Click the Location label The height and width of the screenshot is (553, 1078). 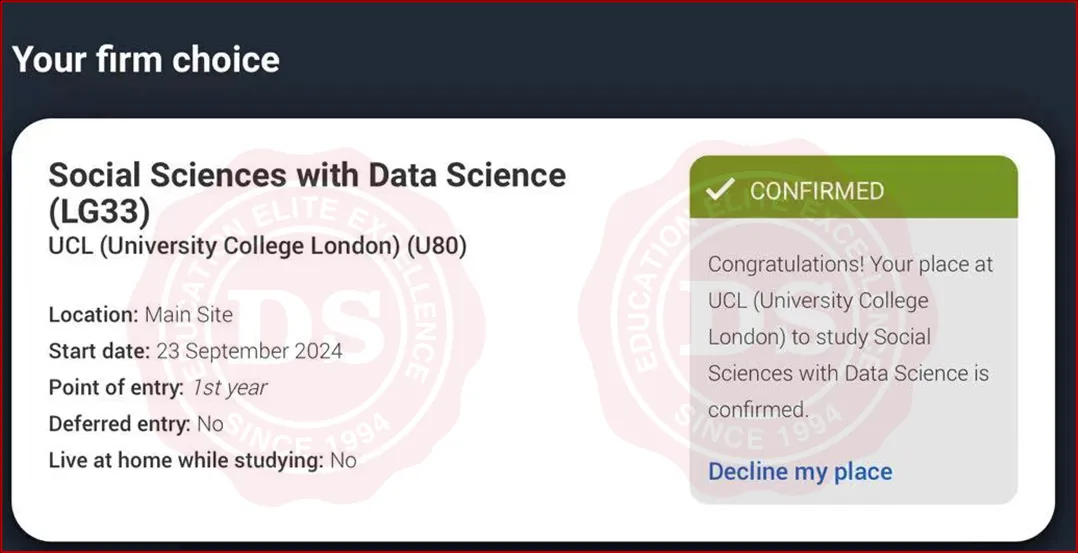[93, 314]
